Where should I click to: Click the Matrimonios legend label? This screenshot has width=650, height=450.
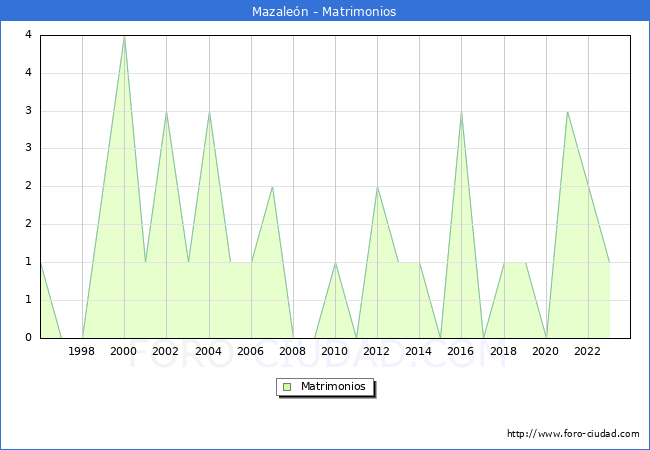tap(333, 386)
